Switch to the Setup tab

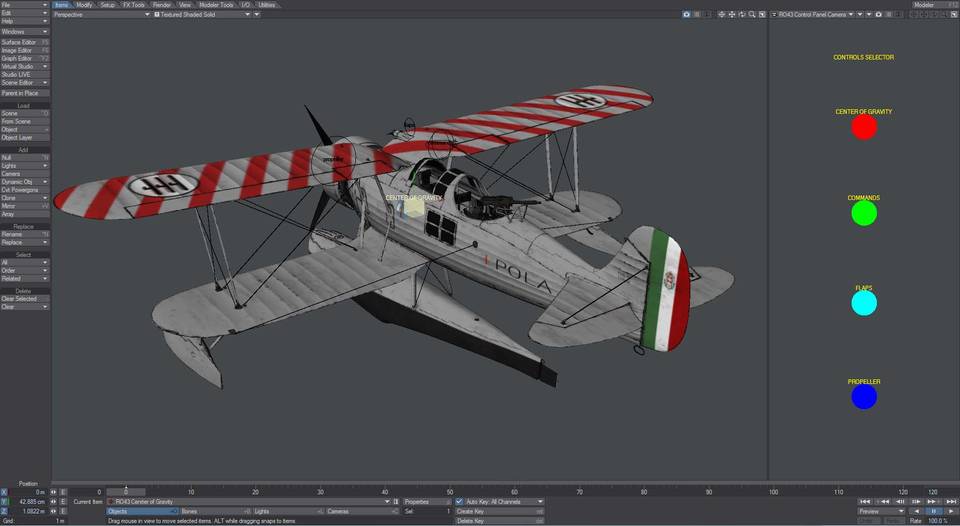[x=108, y=5]
